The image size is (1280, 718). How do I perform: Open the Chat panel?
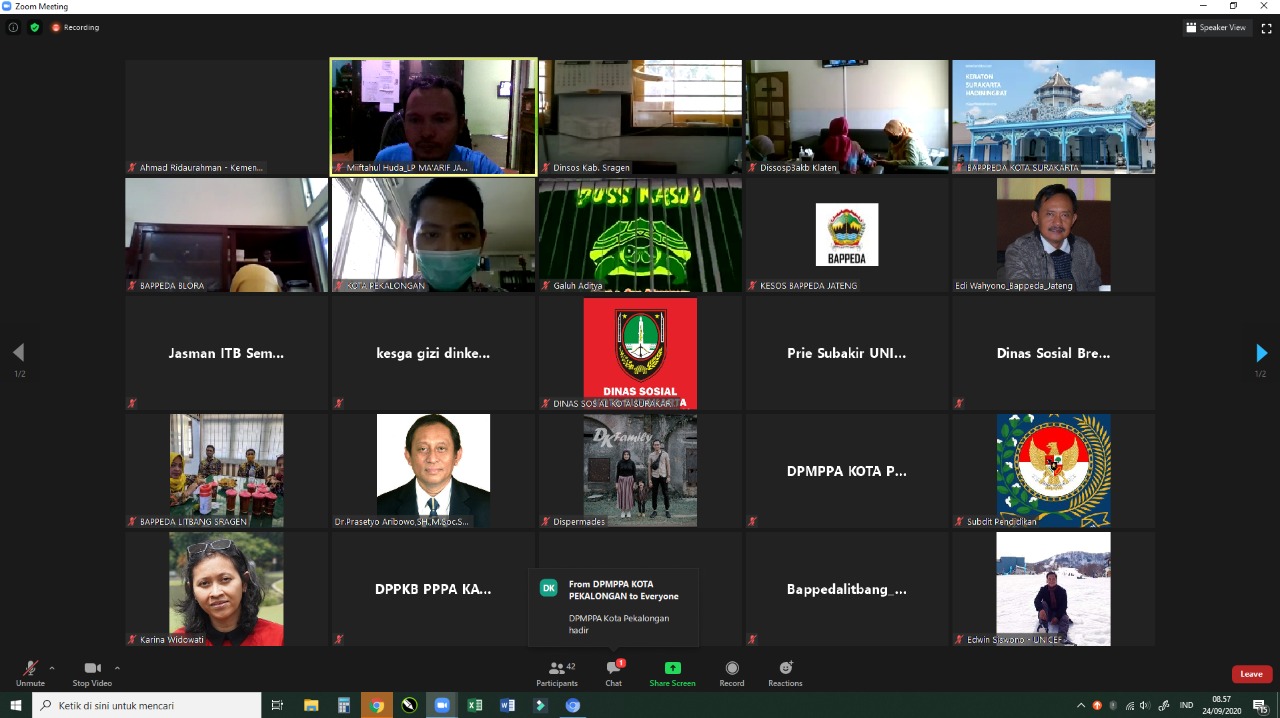(x=613, y=673)
